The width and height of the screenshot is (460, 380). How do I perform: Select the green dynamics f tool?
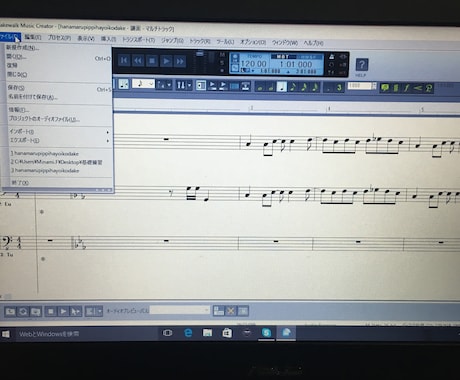coord(407,88)
